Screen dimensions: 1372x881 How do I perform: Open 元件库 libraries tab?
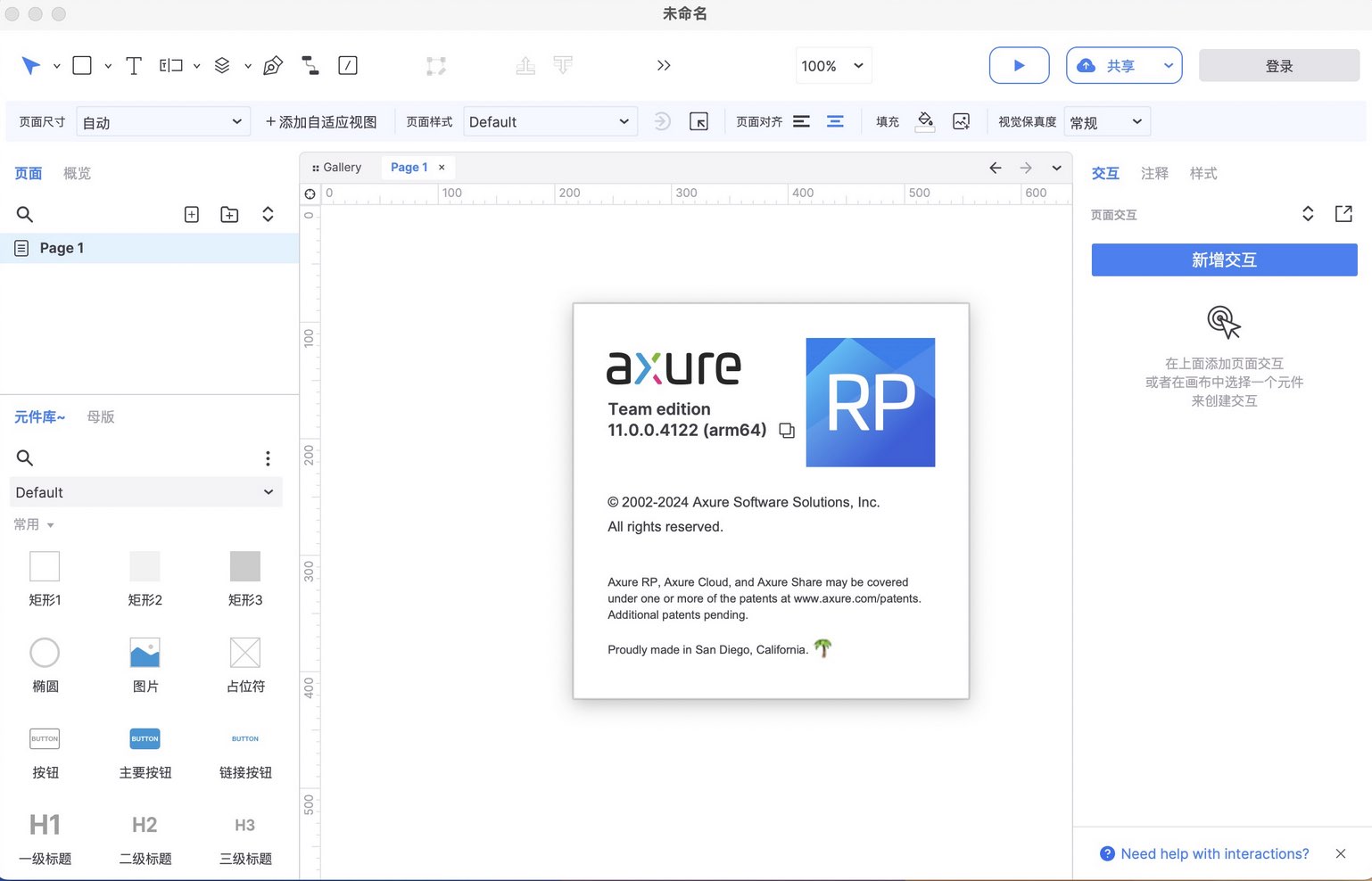40,416
